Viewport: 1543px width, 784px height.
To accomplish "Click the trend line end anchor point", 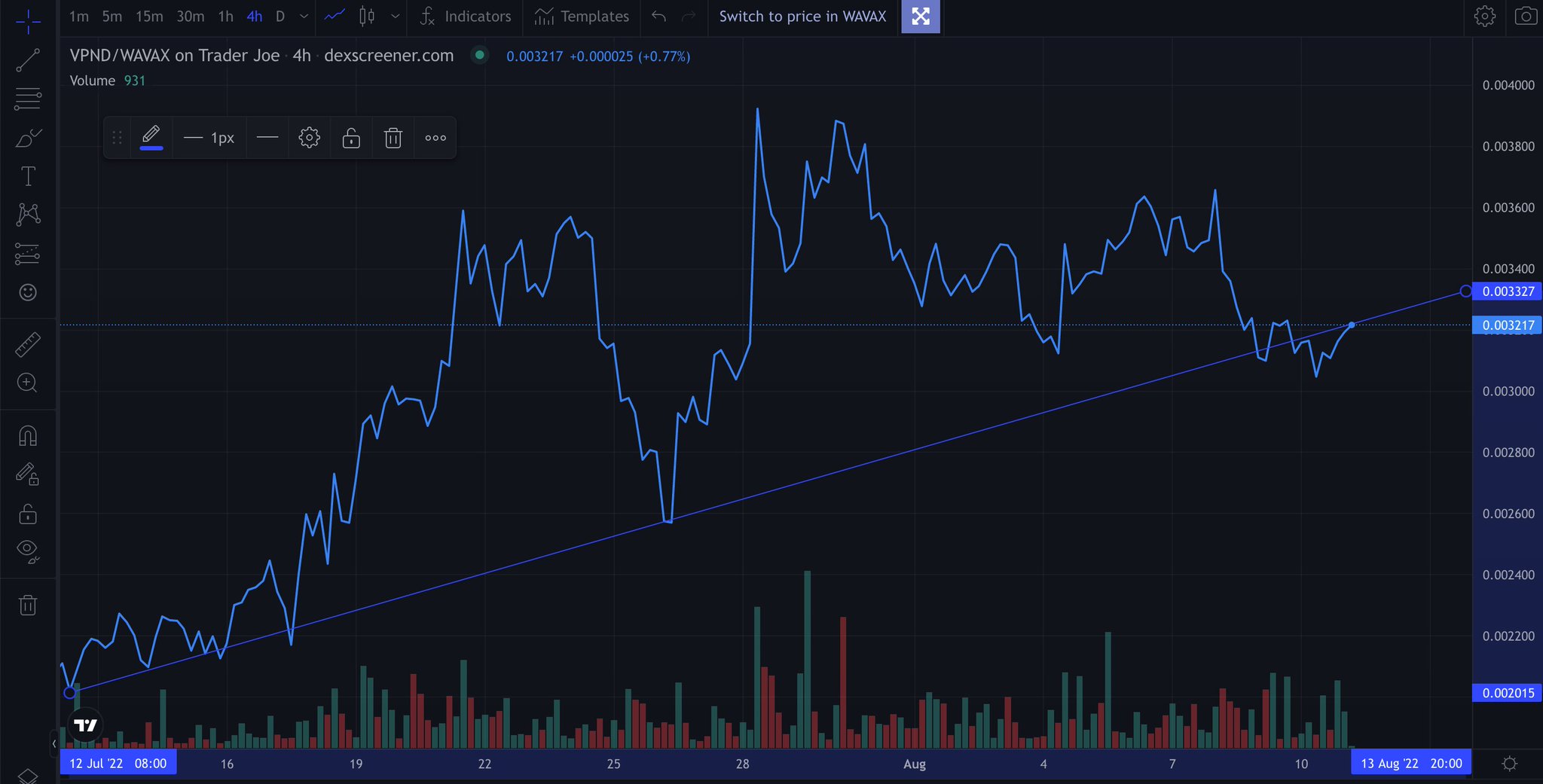I will click(1465, 291).
